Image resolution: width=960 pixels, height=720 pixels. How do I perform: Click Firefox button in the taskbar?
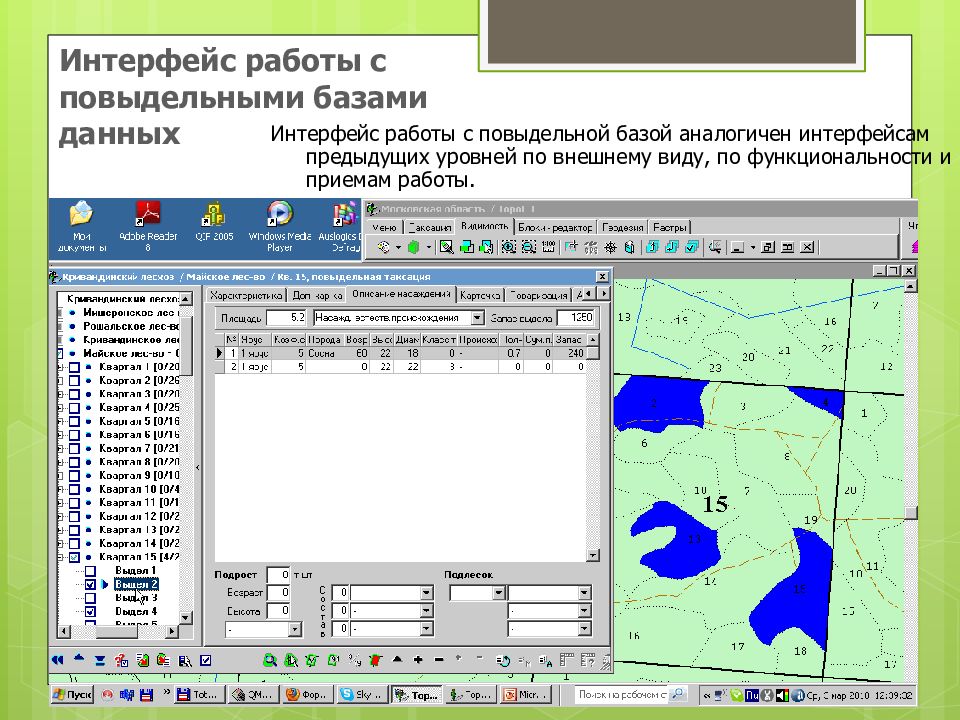click(x=308, y=694)
